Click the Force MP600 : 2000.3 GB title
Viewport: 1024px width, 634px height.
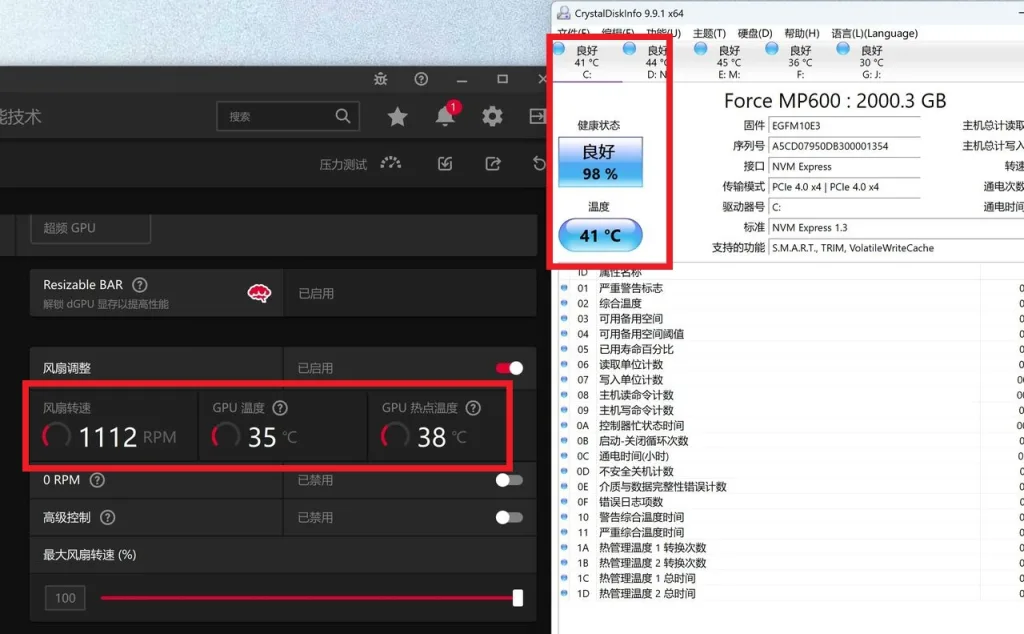pos(835,101)
